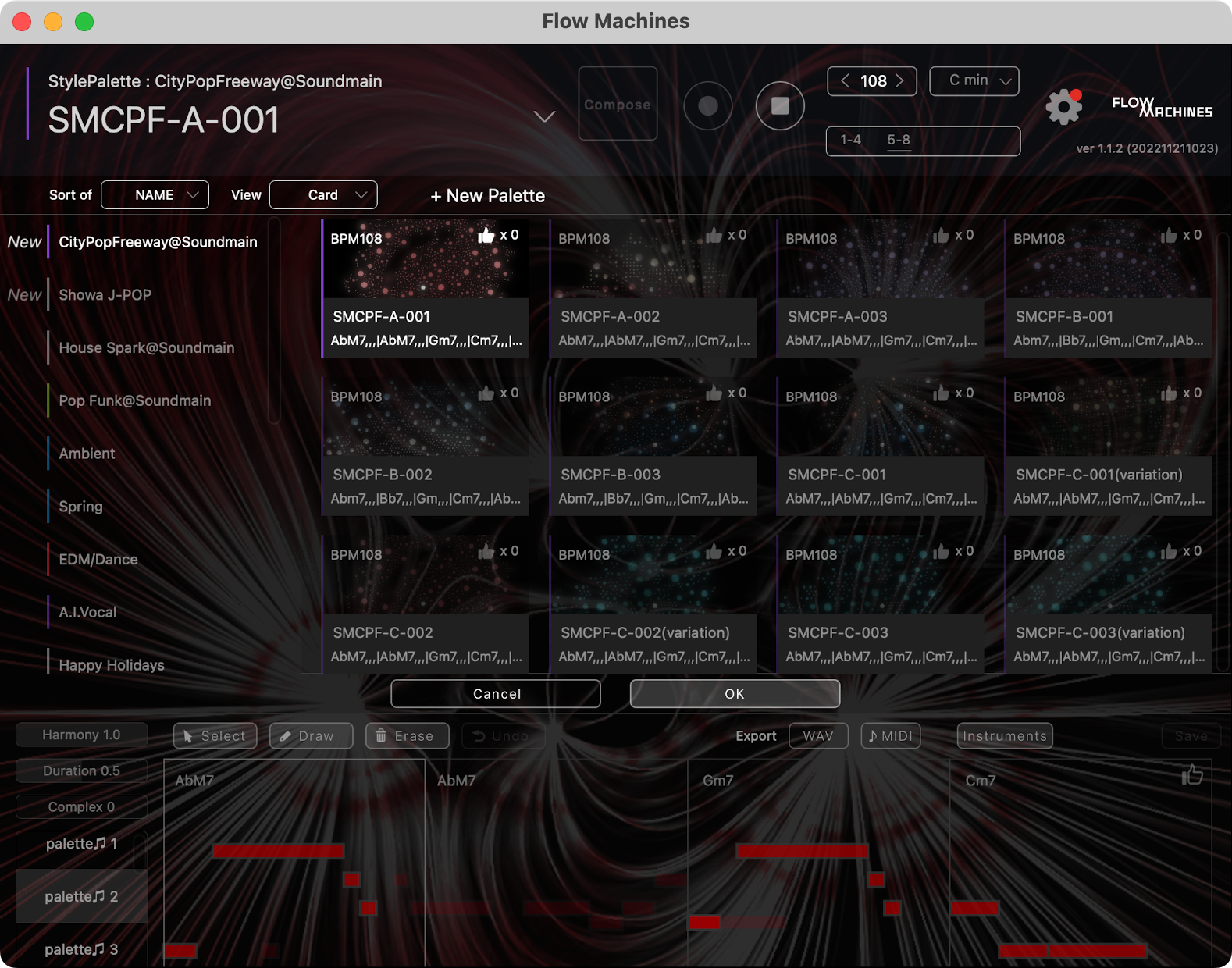Like the SMCPF-C-002 card thumbs-up icon
This screenshot has height=968, width=1232.
click(486, 552)
